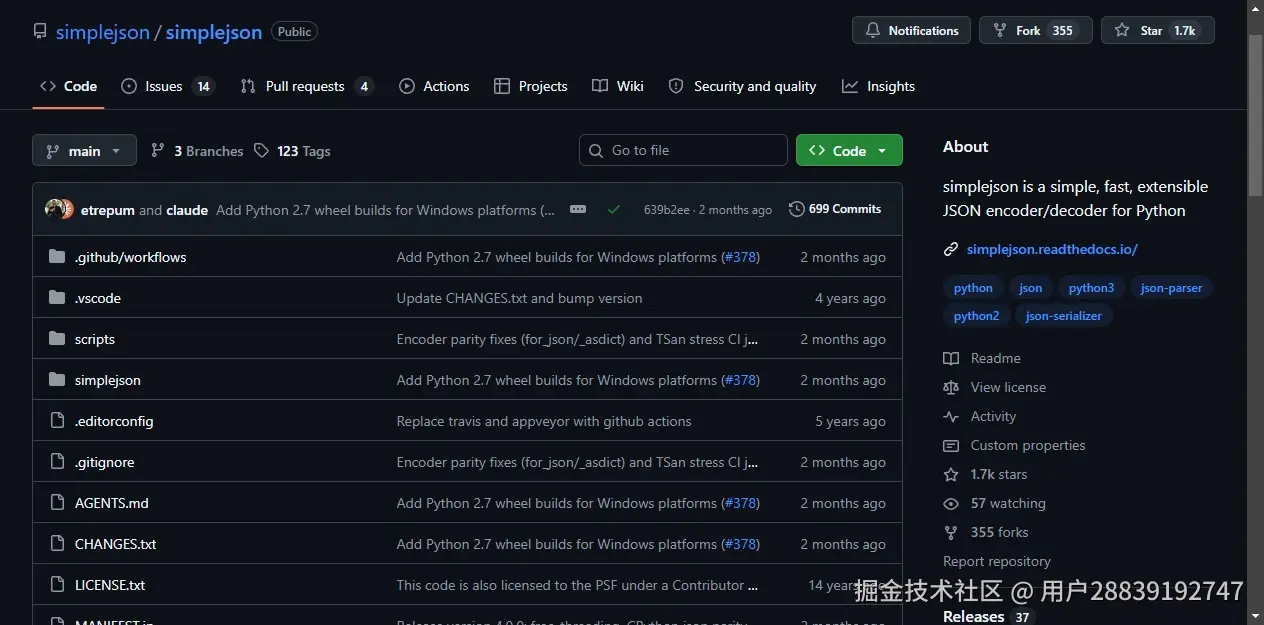The image size is (1264, 625).
Task: Click the green commit status checkmark
Action: pos(614,209)
